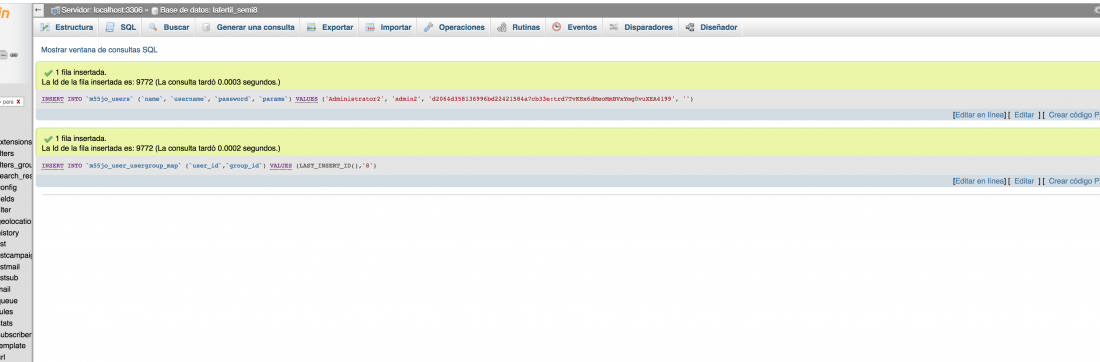The image size is (1100, 362).
Task: Open the Eventos tab
Action: point(574,27)
